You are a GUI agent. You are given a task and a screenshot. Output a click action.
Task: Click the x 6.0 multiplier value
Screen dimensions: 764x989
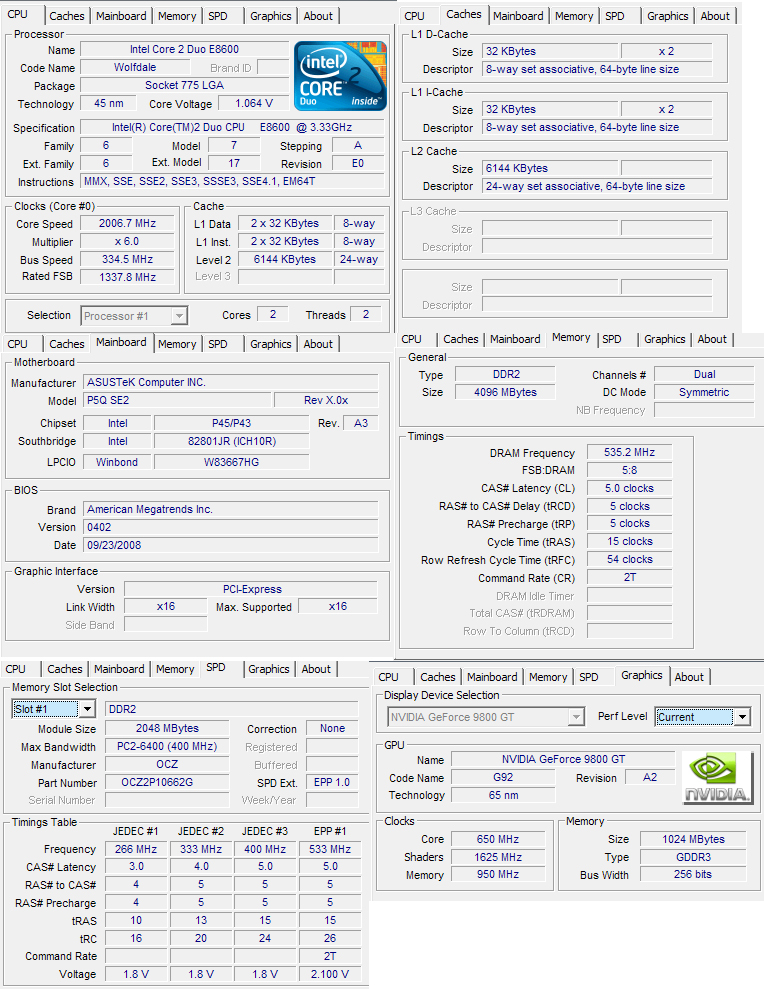(x=127, y=242)
